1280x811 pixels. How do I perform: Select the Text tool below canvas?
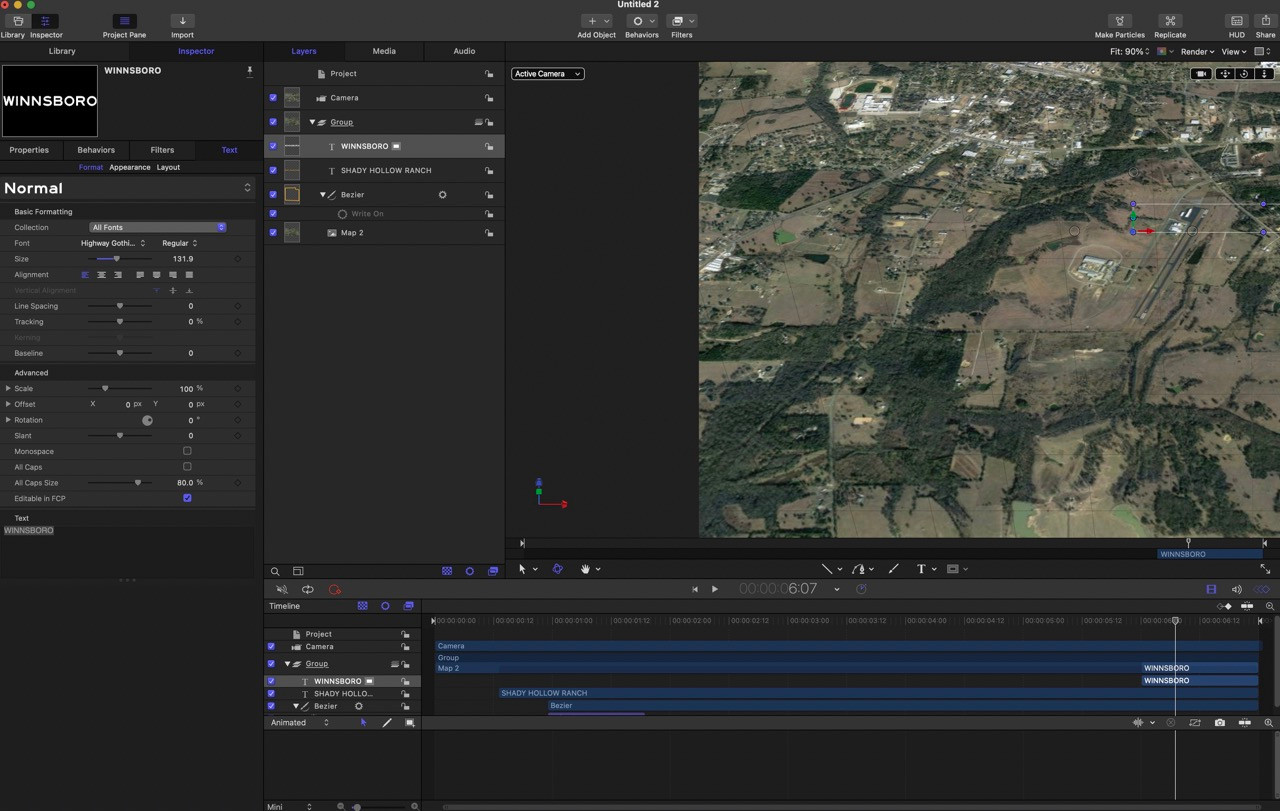pos(921,569)
